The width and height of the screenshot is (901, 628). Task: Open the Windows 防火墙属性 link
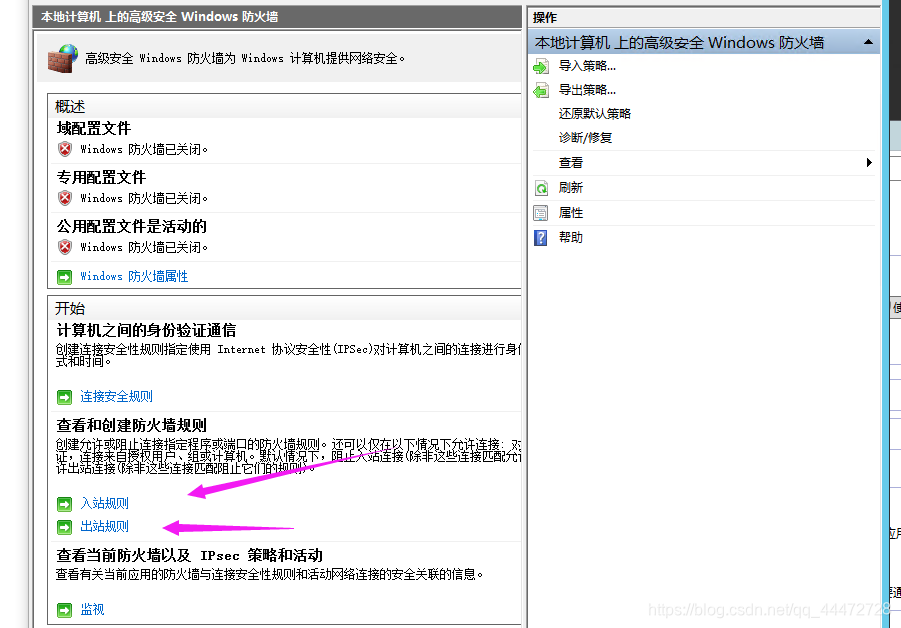(x=134, y=276)
